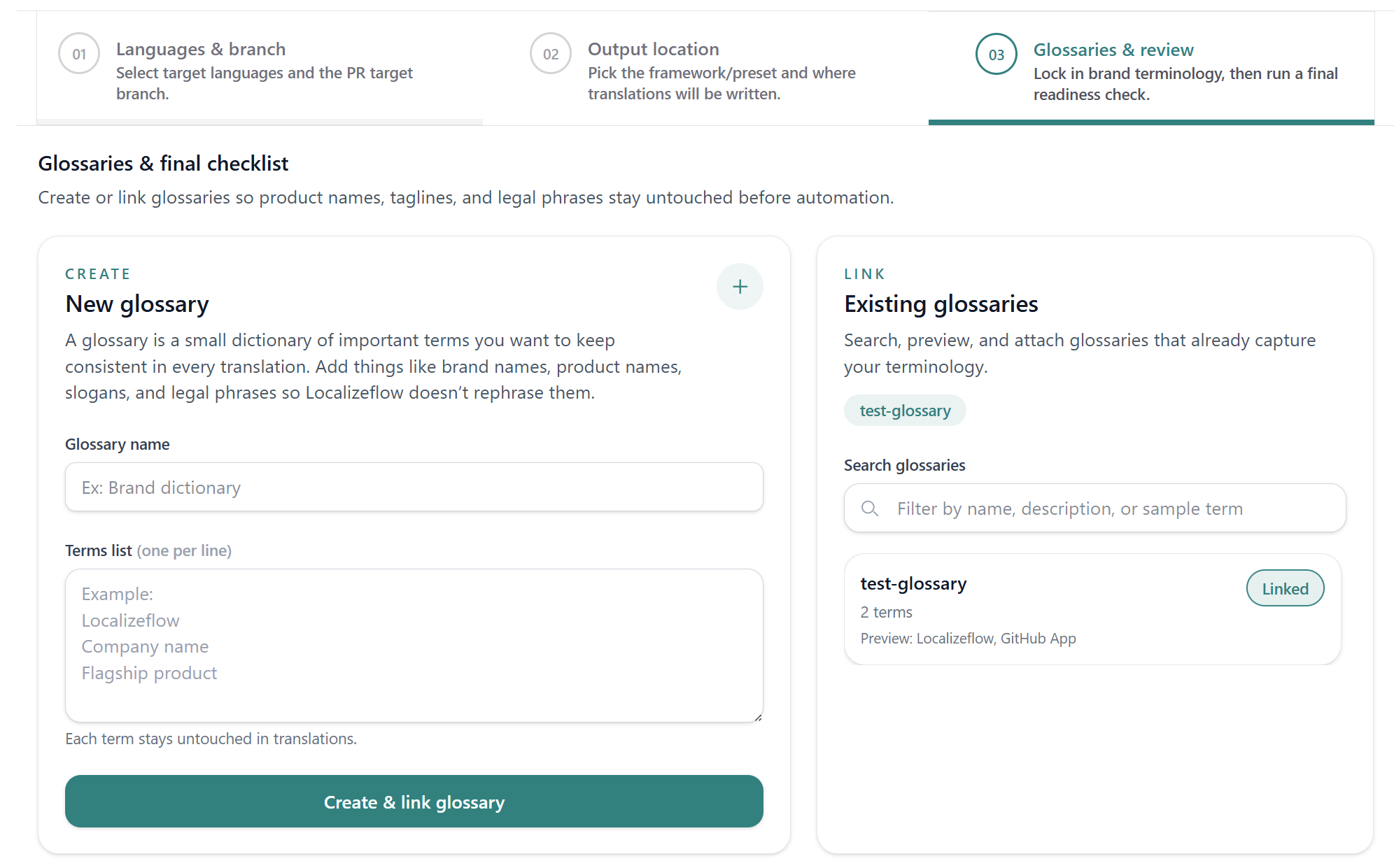Select the circled 03 step indicator
The image size is (1394, 868).
[x=996, y=53]
